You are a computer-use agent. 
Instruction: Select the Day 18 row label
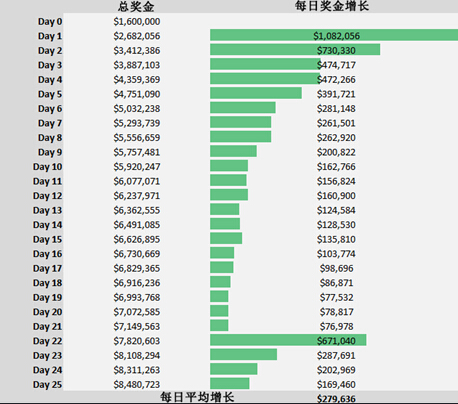[x=47, y=283]
